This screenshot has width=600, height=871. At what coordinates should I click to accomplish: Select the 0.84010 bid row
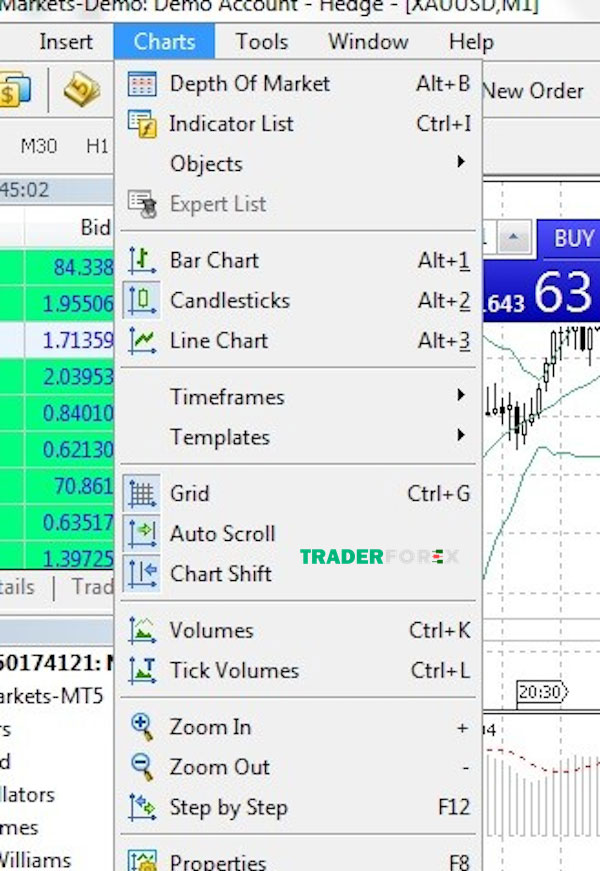click(57, 413)
